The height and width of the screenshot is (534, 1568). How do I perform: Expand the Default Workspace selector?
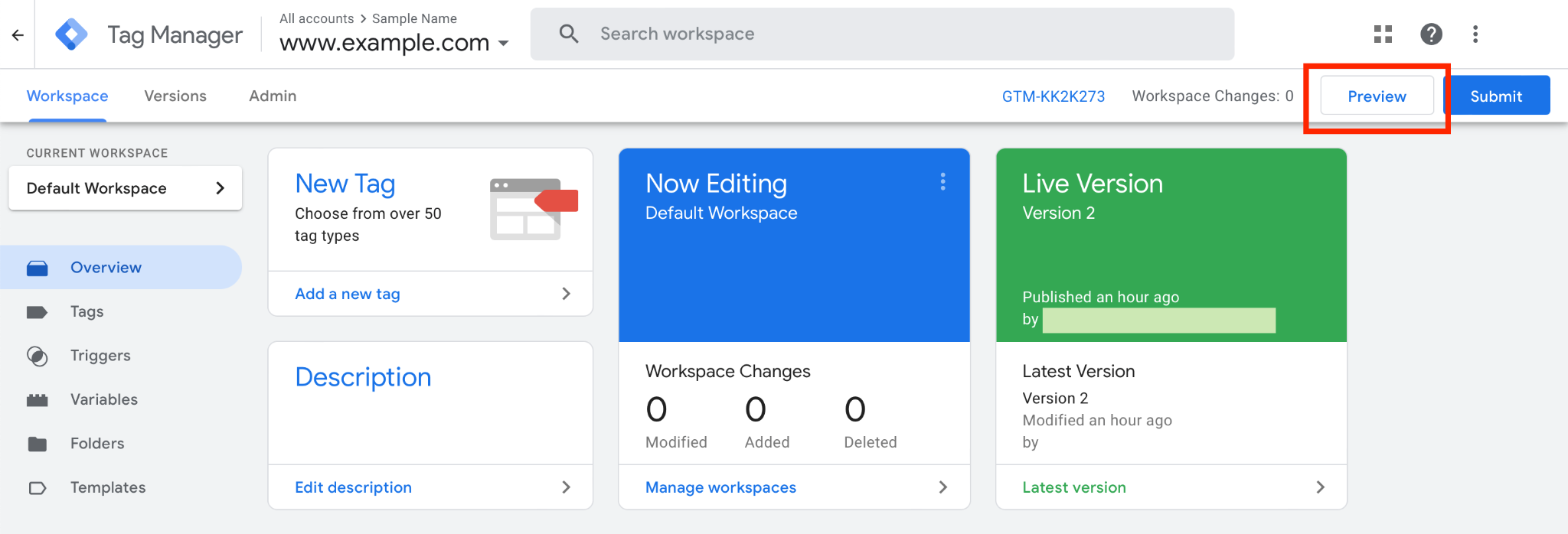point(126,188)
